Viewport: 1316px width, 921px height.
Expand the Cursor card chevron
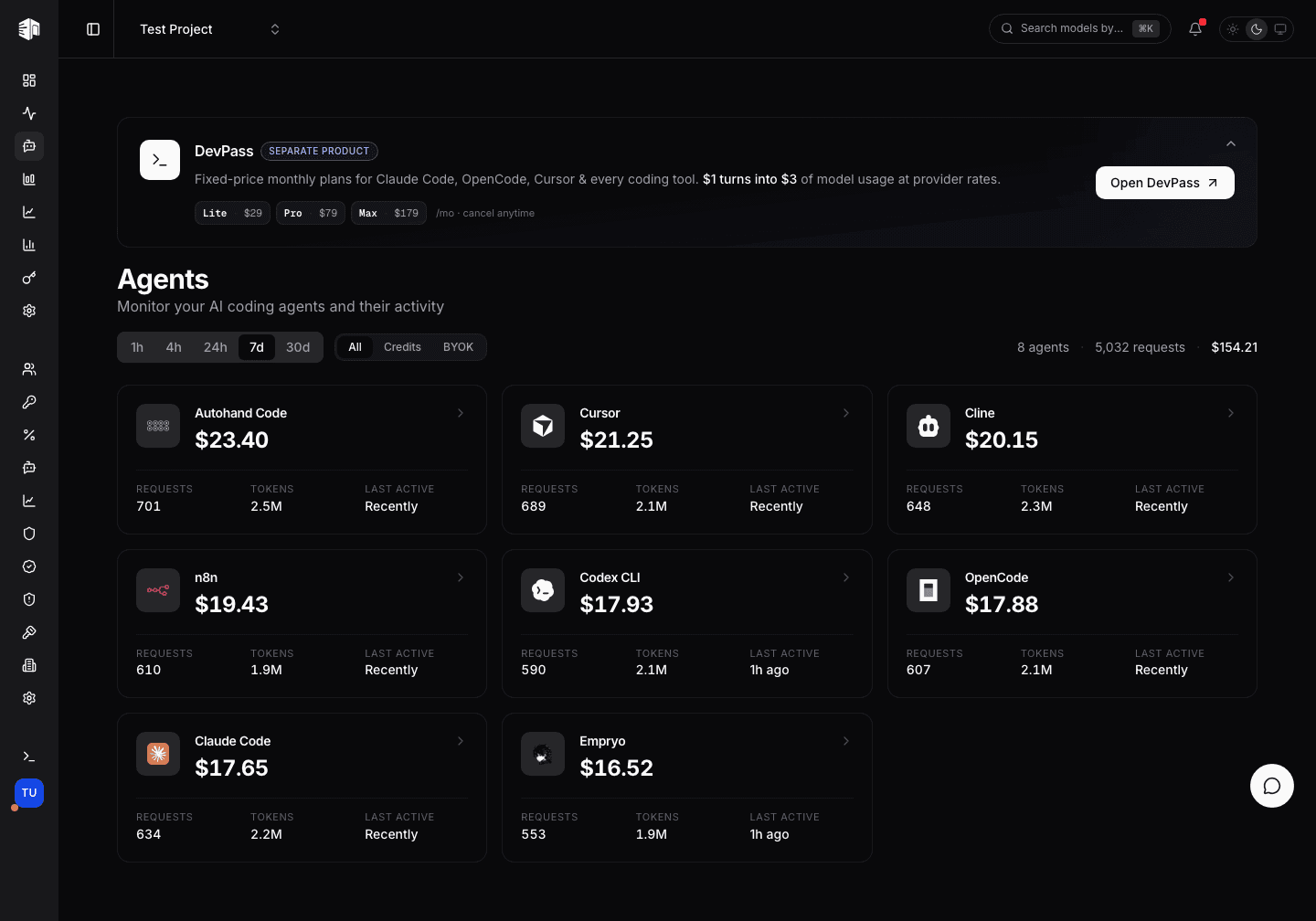coord(846,413)
